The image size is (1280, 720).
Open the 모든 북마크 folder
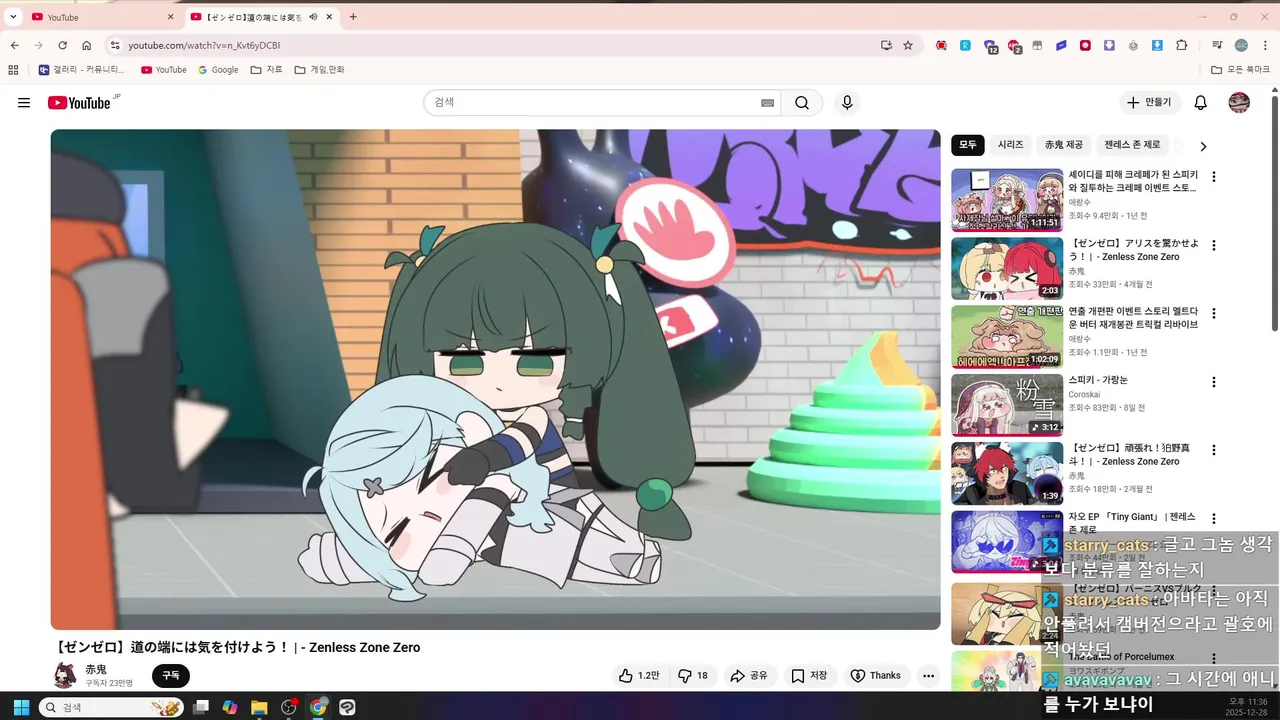tap(1240, 70)
